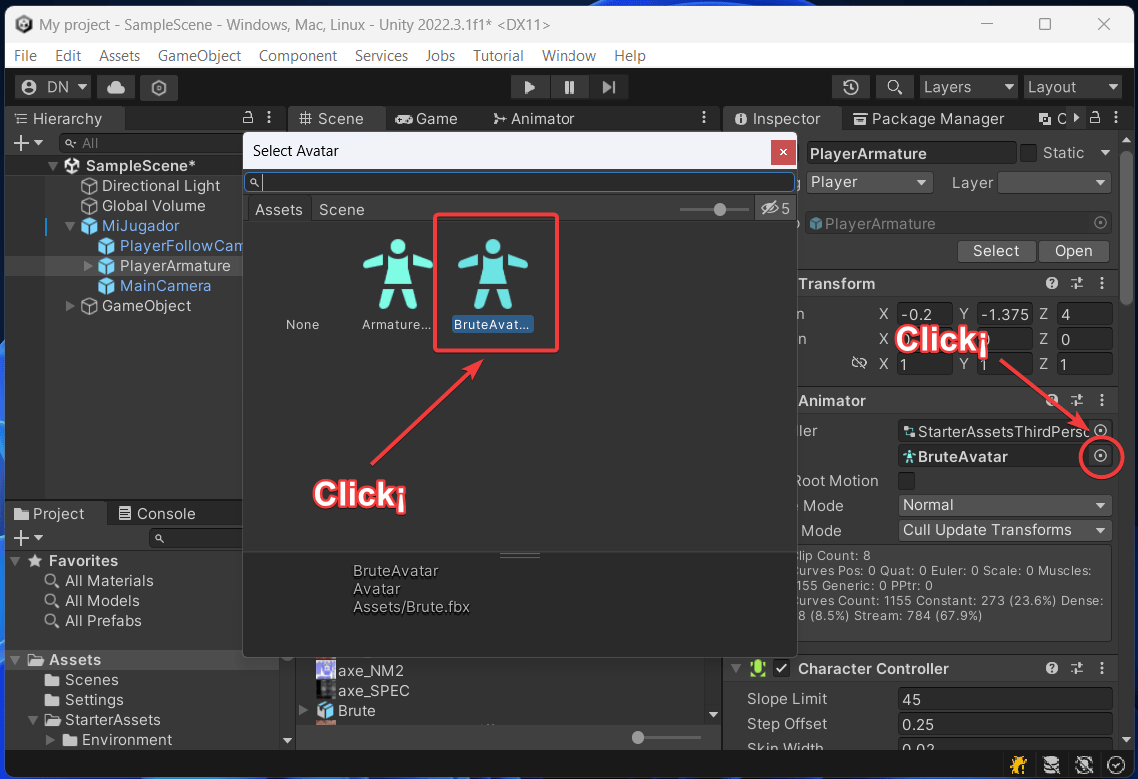Viewport: 1138px width, 779px height.
Task: Toggle Apply Root Motion checkbox
Action: click(x=906, y=481)
